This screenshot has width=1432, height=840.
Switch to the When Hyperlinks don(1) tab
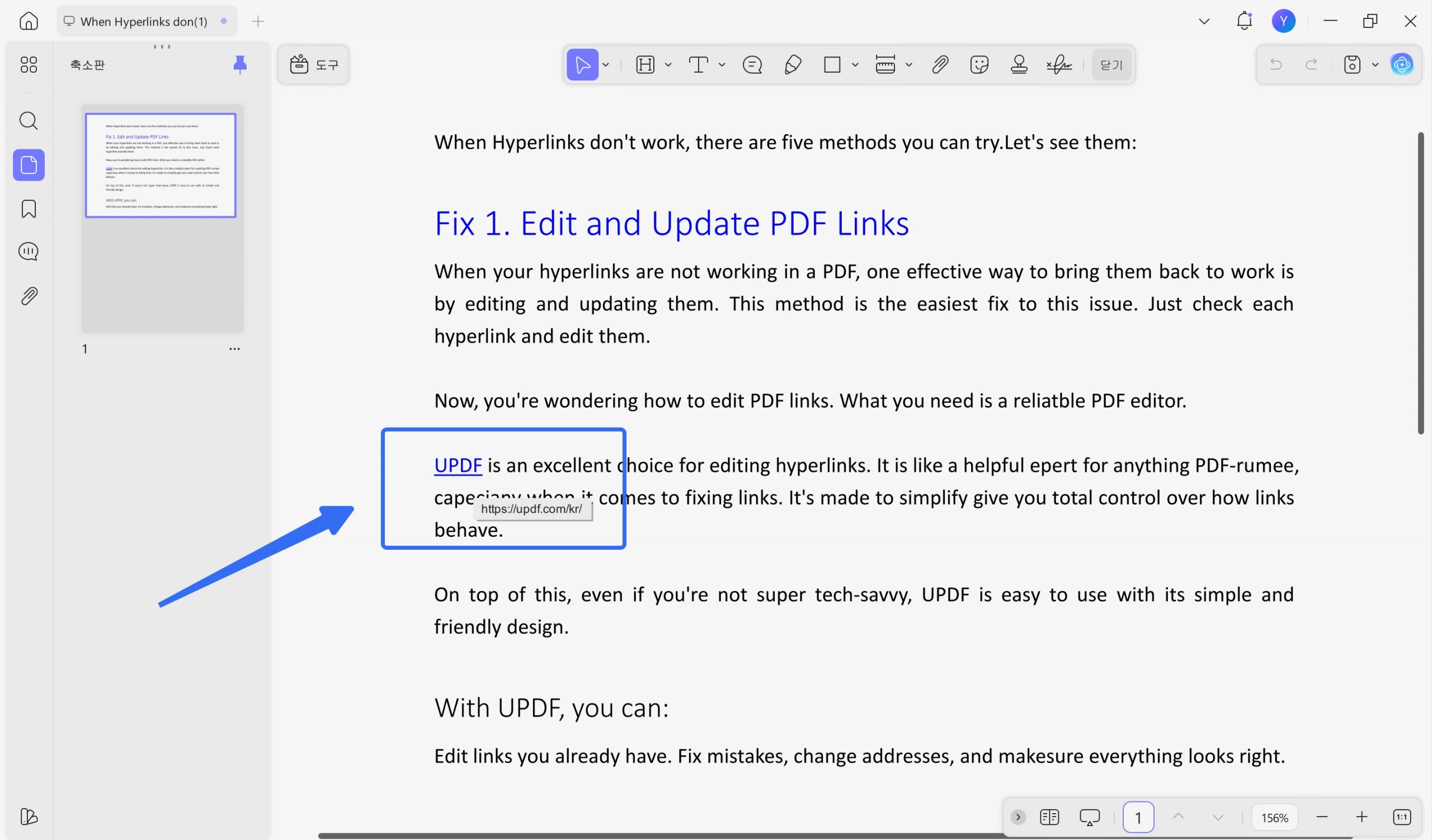pos(147,22)
